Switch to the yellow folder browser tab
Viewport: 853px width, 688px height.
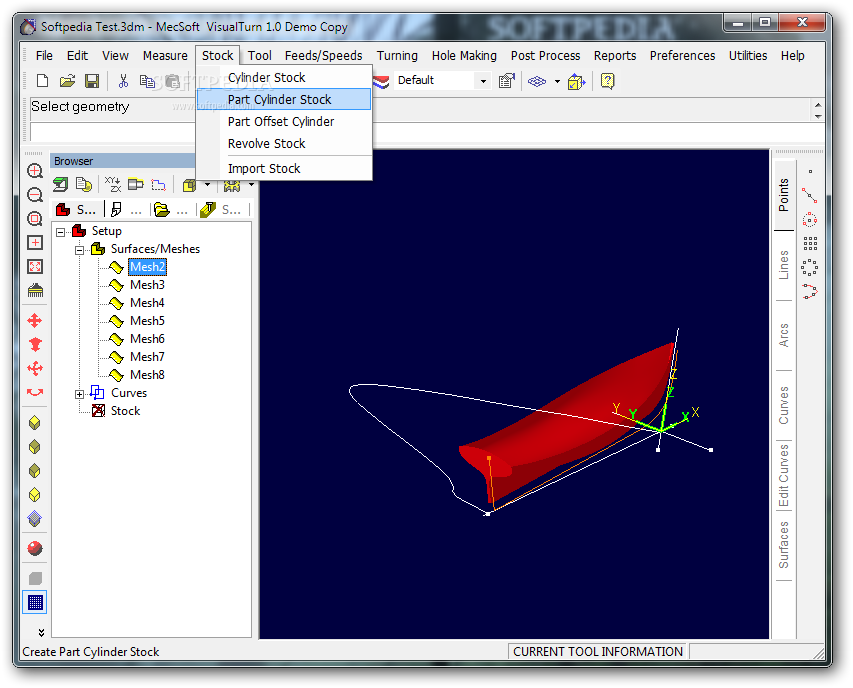coord(171,209)
